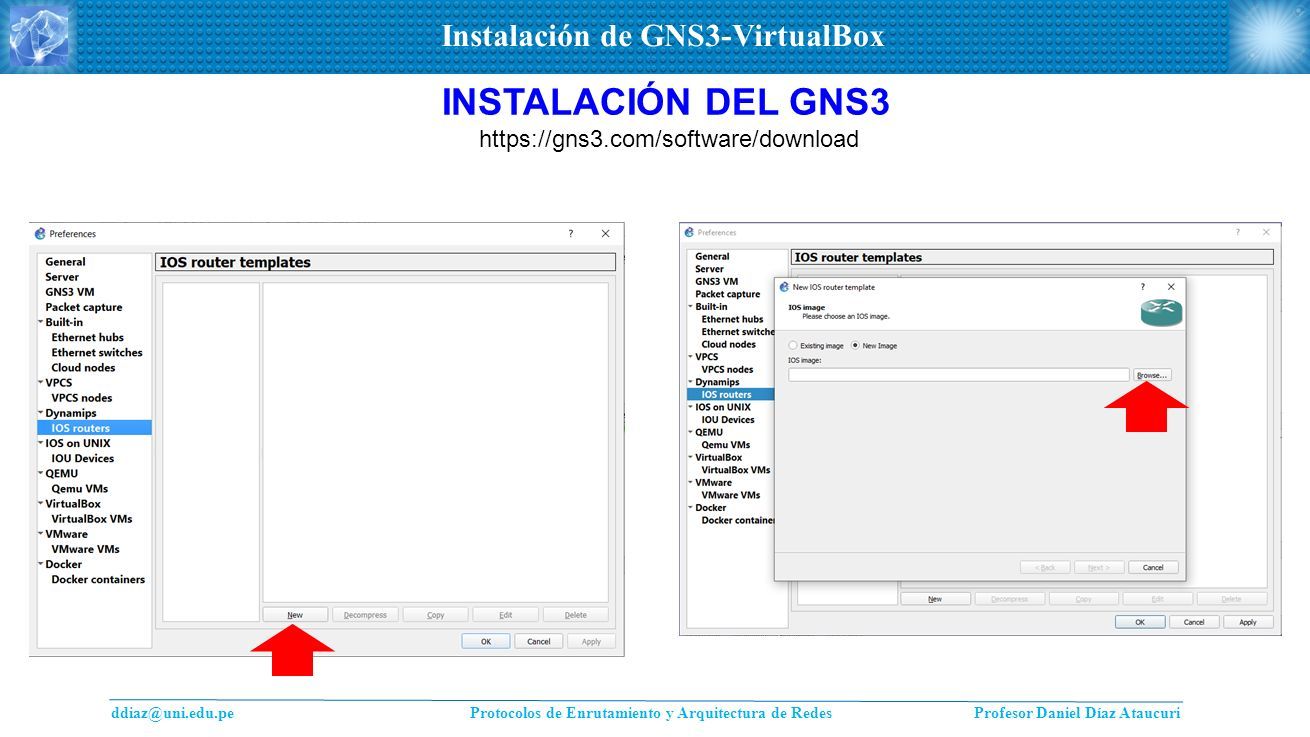Click OK in left Preferences window

(x=485, y=641)
